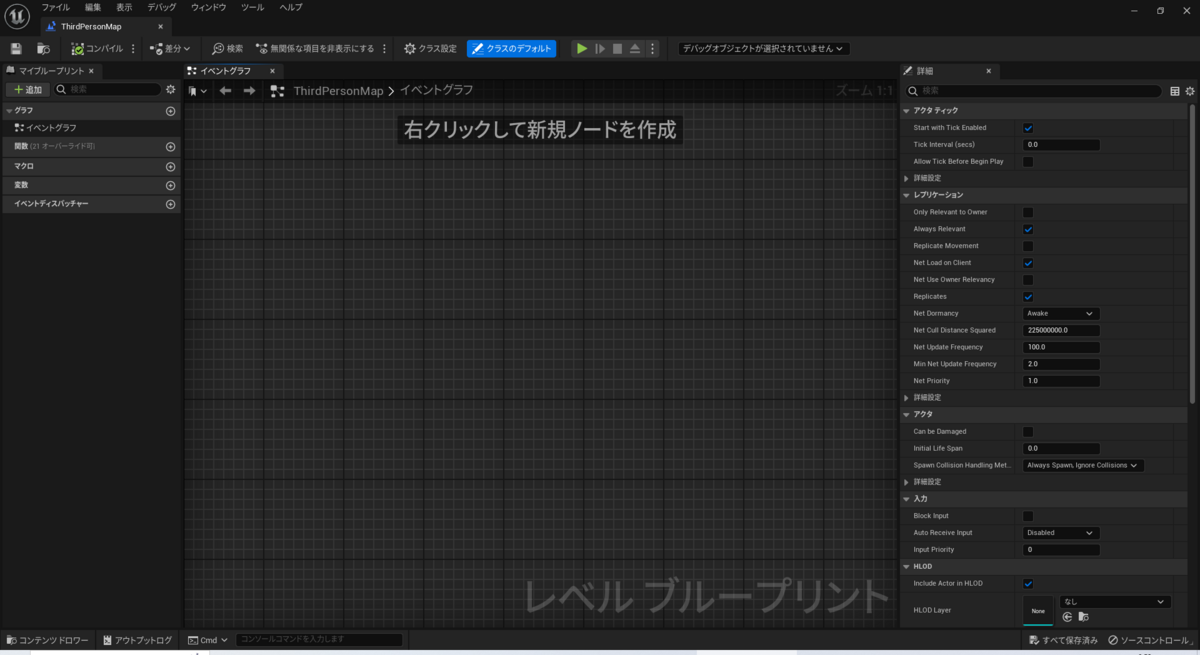Add a new function via 関数 plus icon
The height and width of the screenshot is (655, 1200).
click(x=171, y=147)
